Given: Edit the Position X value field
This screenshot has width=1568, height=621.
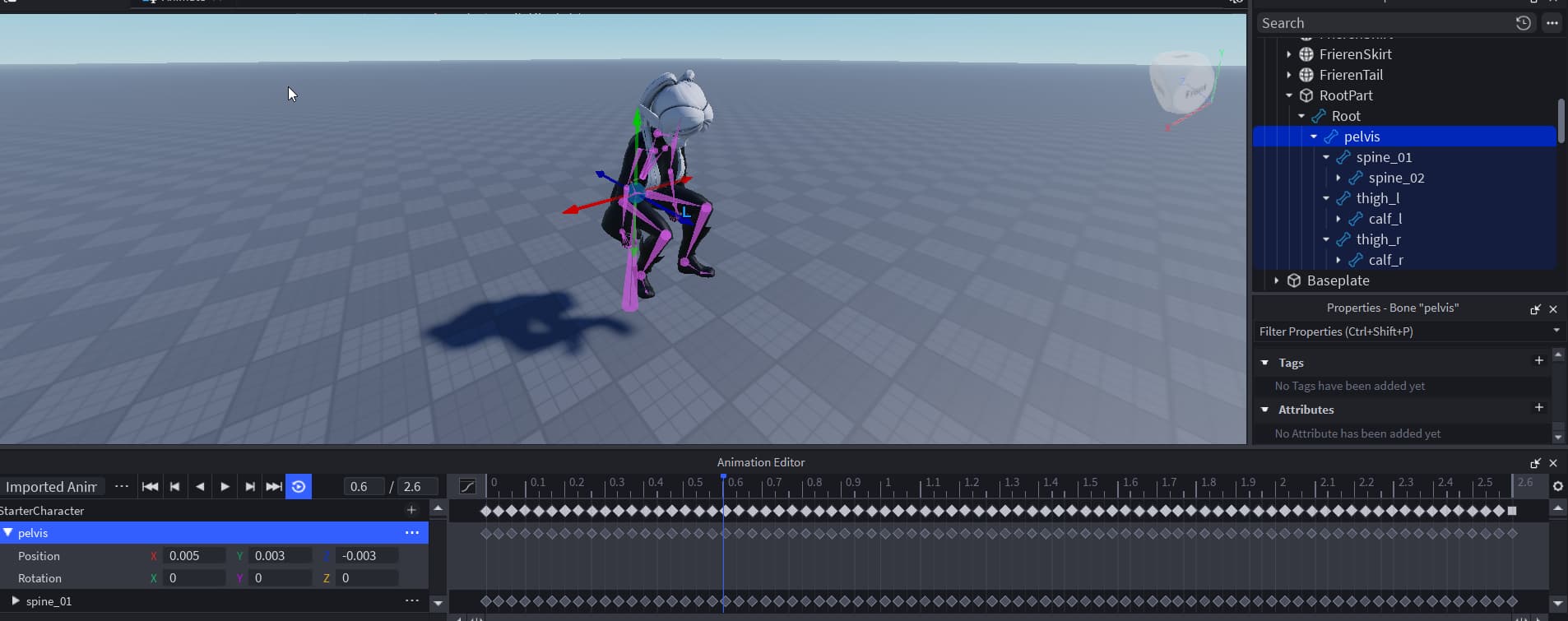Looking at the screenshot, I should click(x=194, y=556).
